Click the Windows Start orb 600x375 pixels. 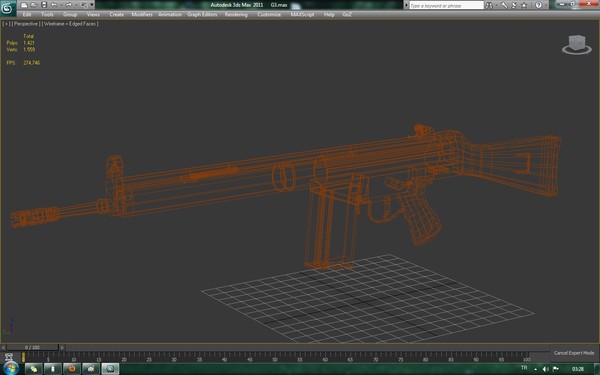coord(10,368)
